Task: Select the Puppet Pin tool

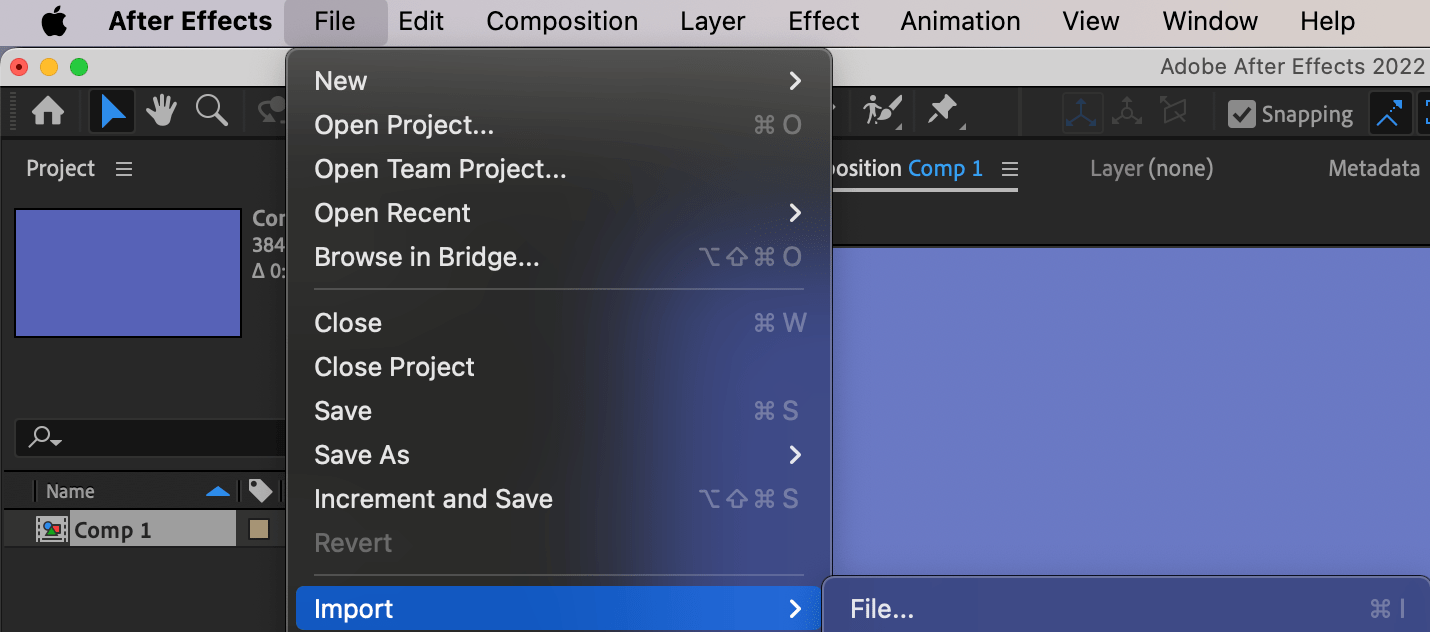Action: [x=943, y=110]
